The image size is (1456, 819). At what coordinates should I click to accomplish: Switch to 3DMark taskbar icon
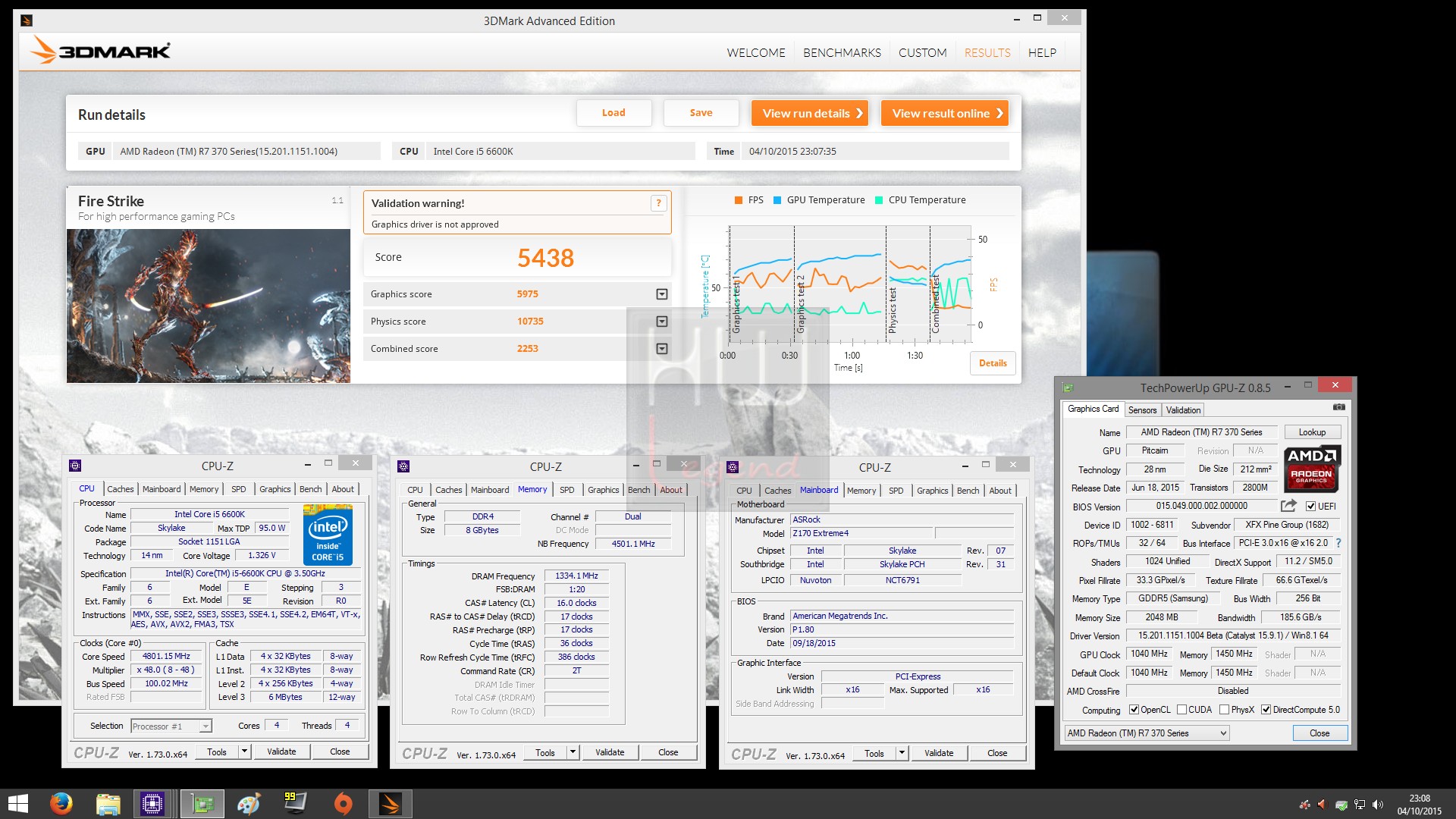click(x=391, y=803)
